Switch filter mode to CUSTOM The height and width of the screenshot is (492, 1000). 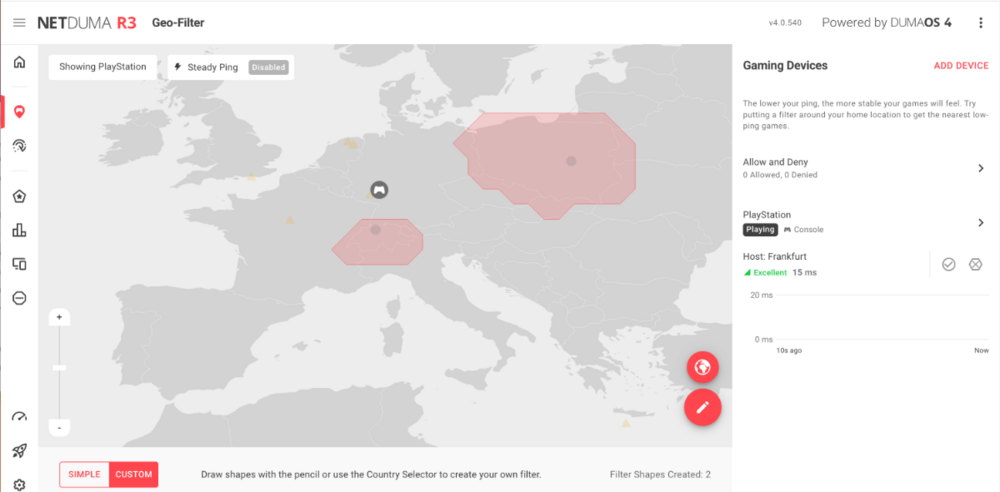(x=133, y=474)
